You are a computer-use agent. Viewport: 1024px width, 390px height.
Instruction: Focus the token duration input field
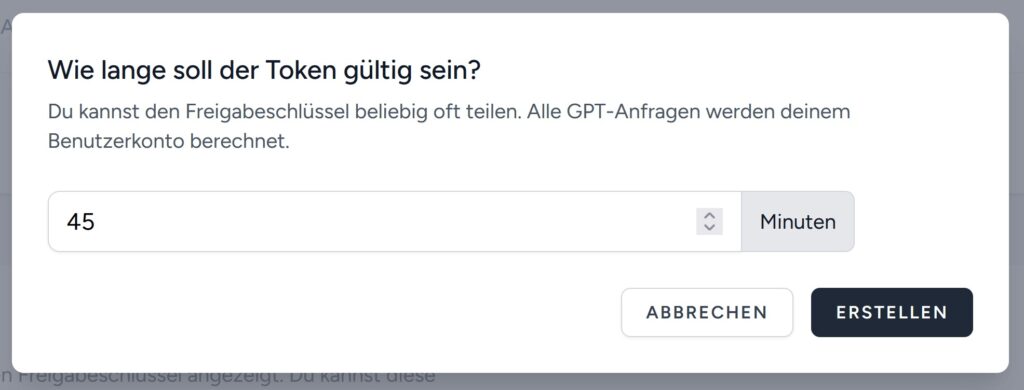click(x=394, y=221)
